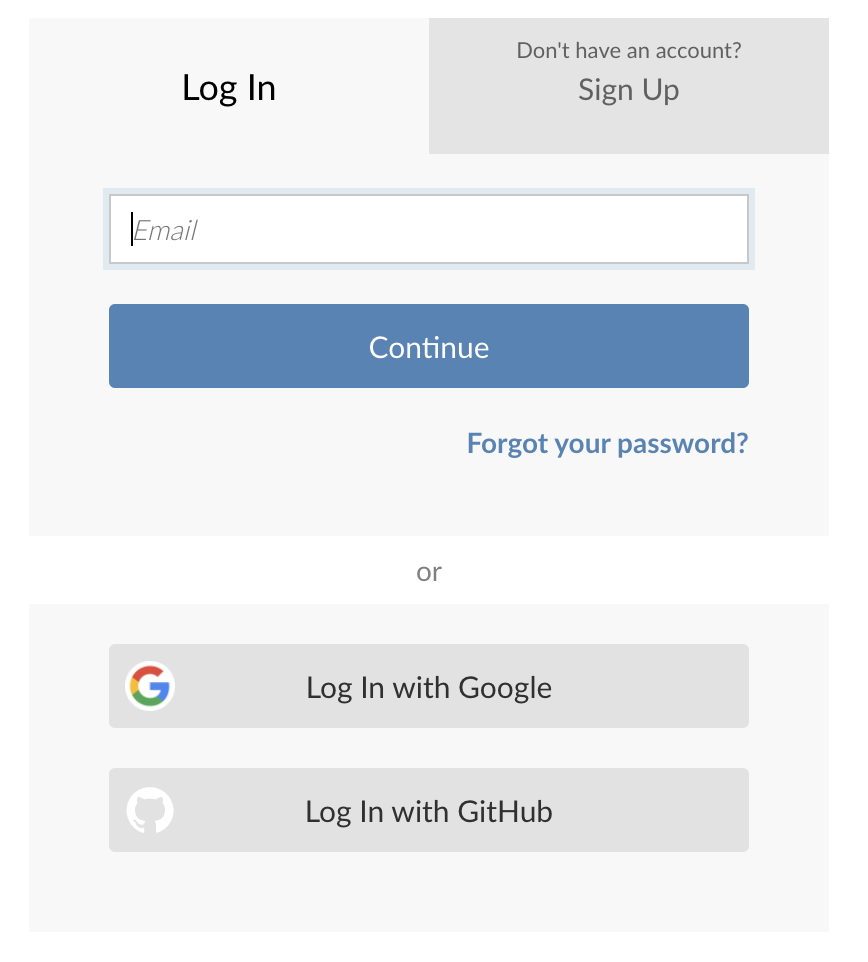868x962 pixels.
Task: Click the "Sign Up" heading text
Action: pos(629,90)
